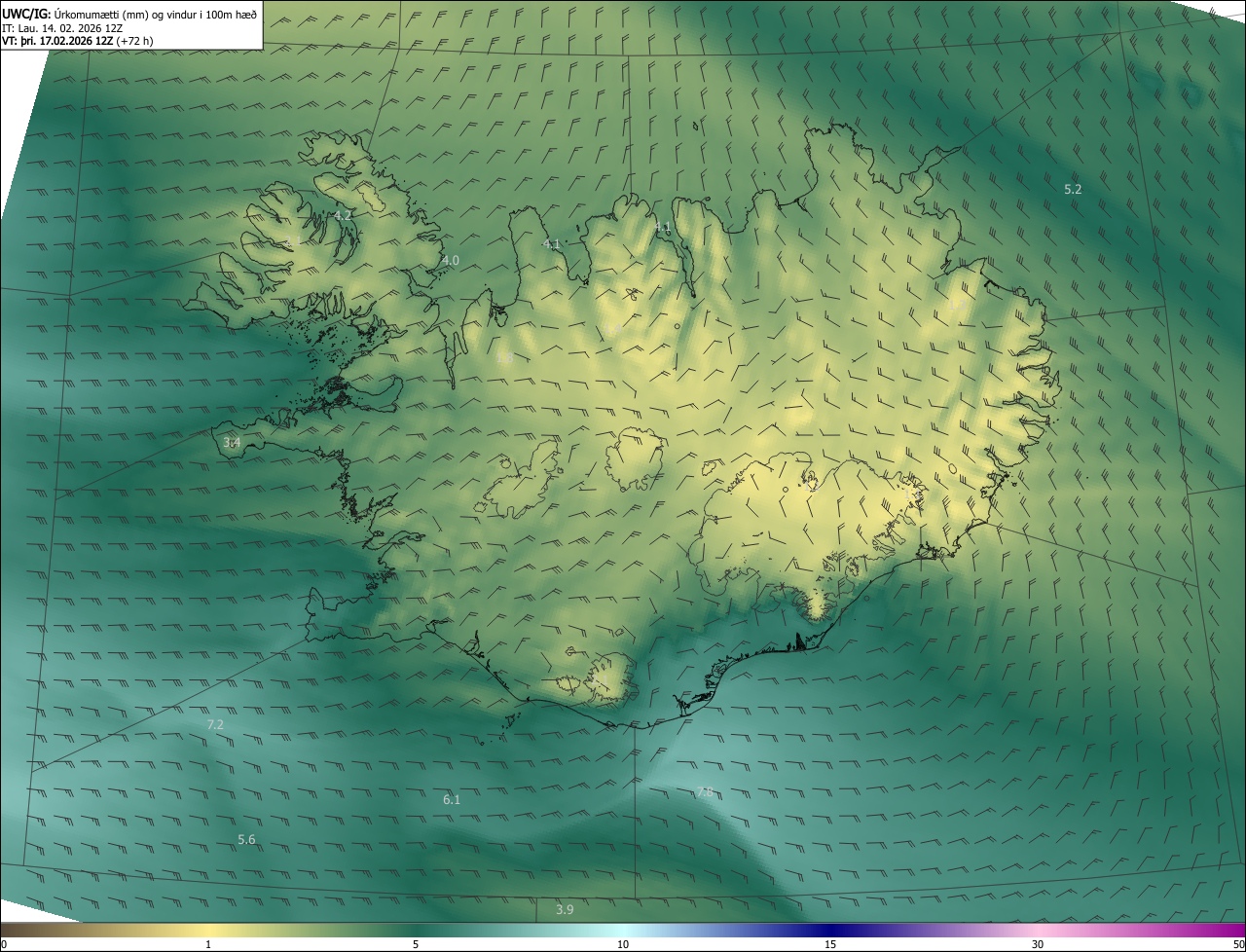
Task: Select the colorbar tick label "1"
Action: 208,944
